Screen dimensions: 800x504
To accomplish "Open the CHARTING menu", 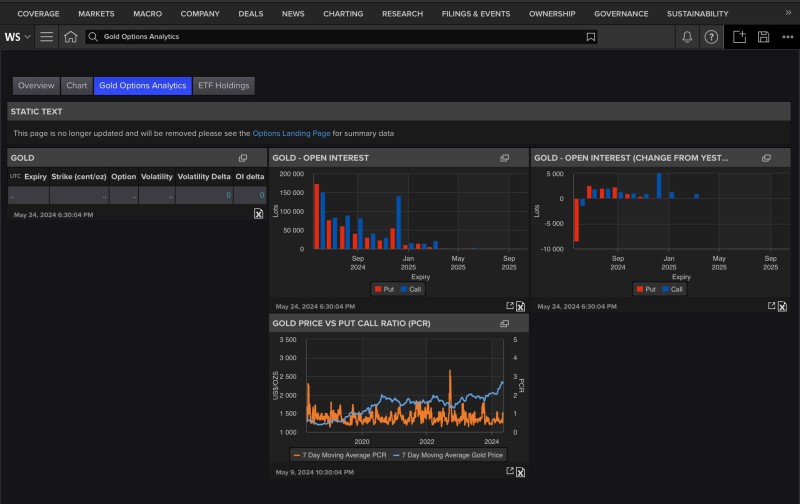I will (x=343, y=14).
